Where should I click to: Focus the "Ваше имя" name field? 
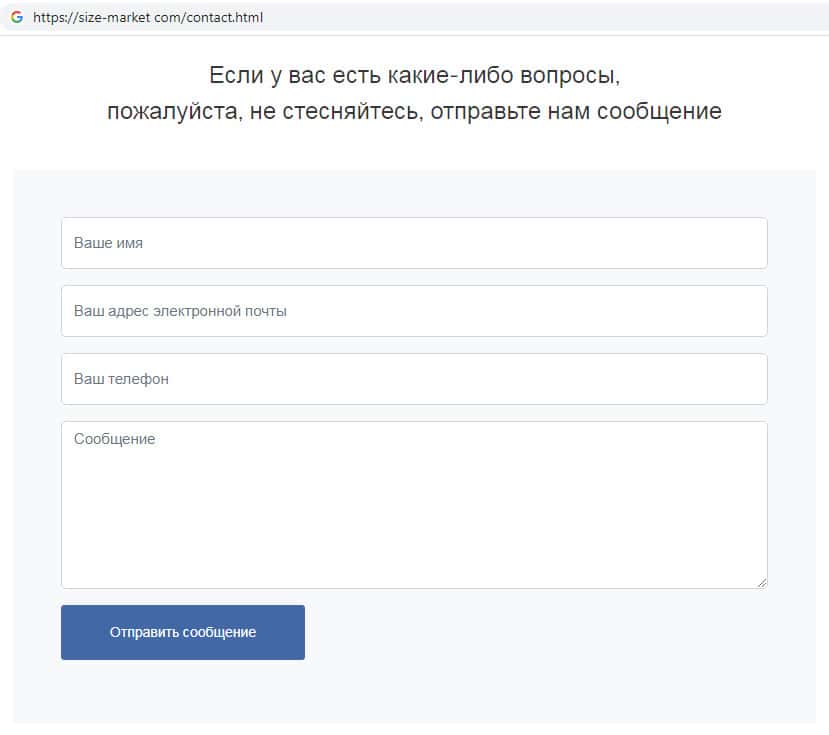pyautogui.click(x=414, y=243)
